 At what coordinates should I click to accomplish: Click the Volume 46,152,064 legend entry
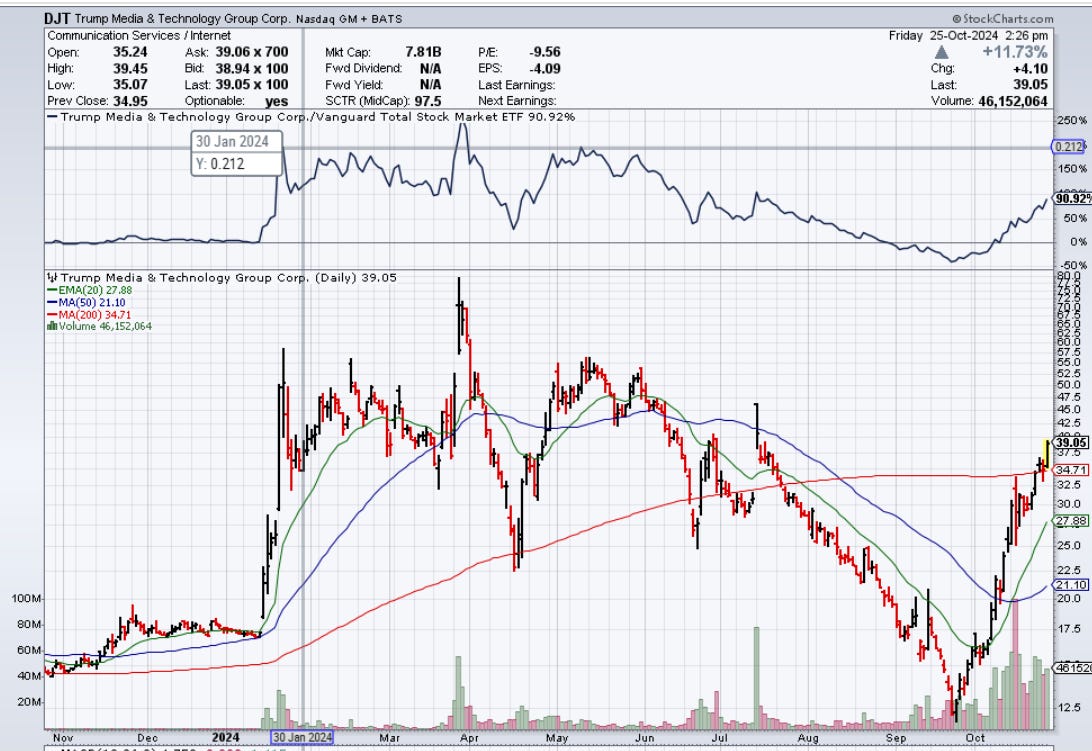(99, 326)
